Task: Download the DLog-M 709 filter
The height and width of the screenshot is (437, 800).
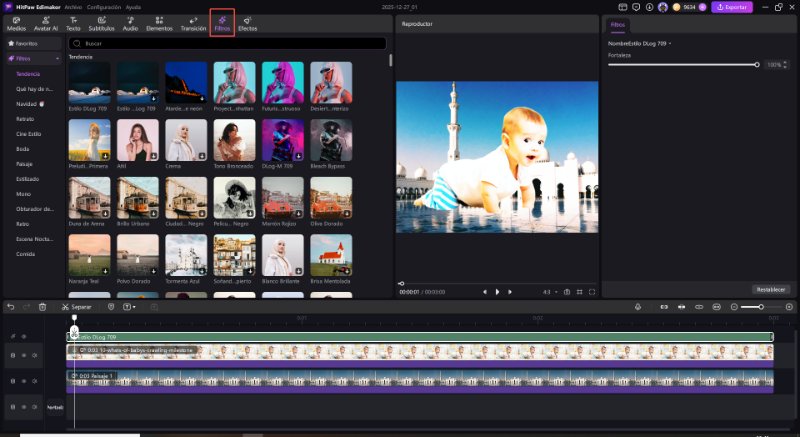Action: pyautogui.click(x=298, y=156)
